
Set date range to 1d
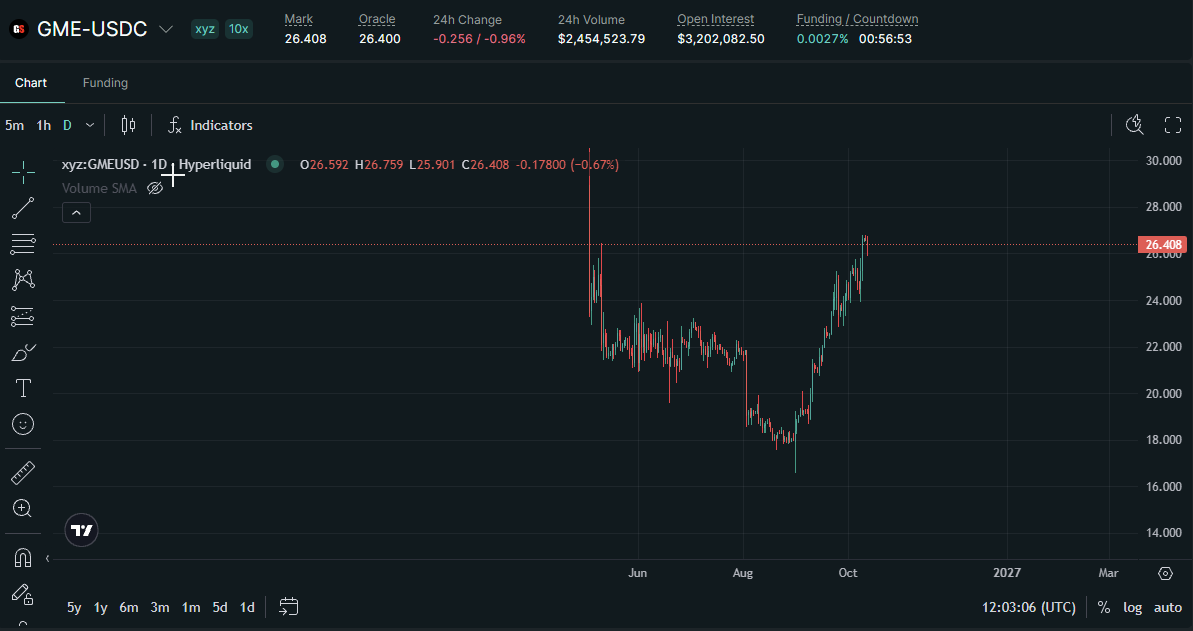point(247,607)
